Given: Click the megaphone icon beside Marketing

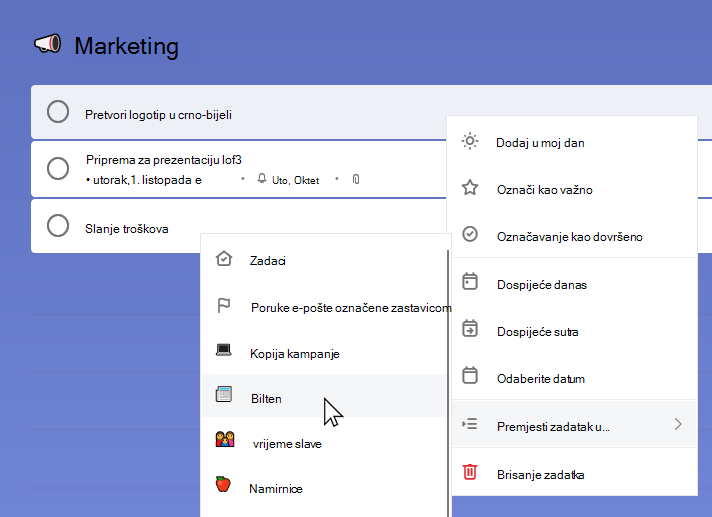Looking at the screenshot, I should 48,44.
